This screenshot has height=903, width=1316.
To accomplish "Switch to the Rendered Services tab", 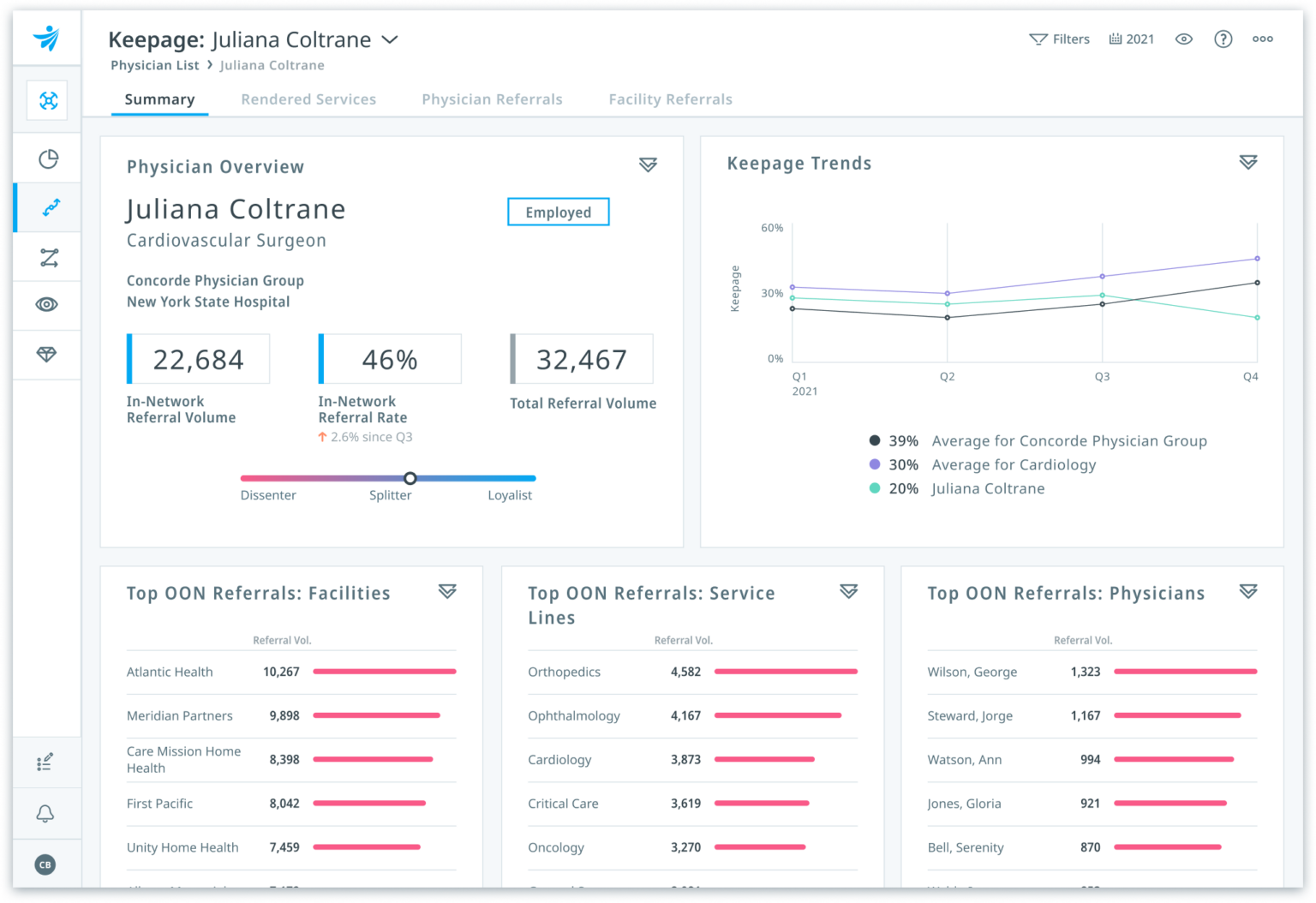I will (x=308, y=99).
